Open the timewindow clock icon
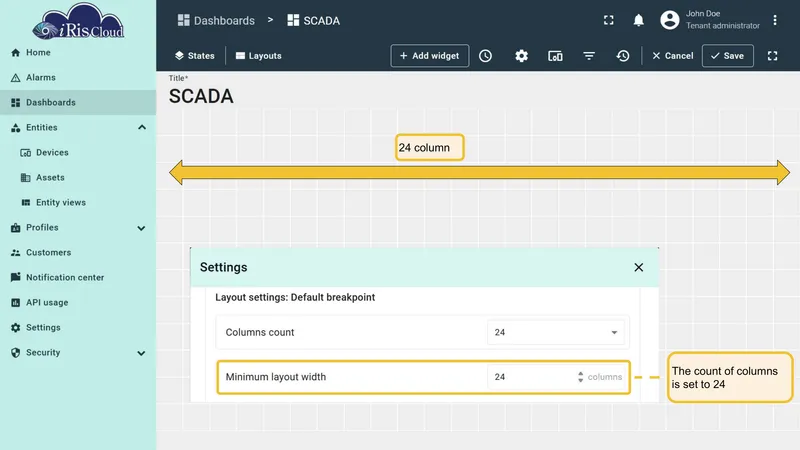 [485, 56]
